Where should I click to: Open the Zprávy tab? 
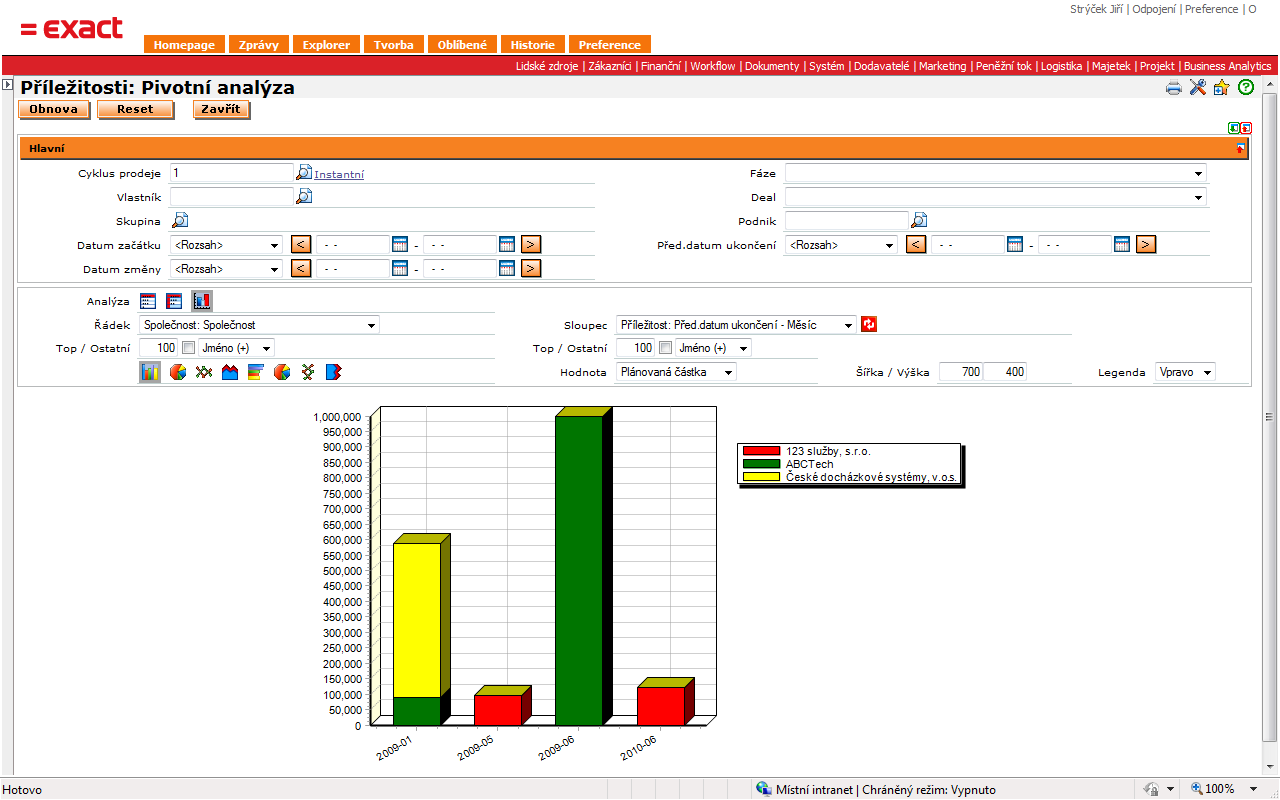click(x=259, y=45)
